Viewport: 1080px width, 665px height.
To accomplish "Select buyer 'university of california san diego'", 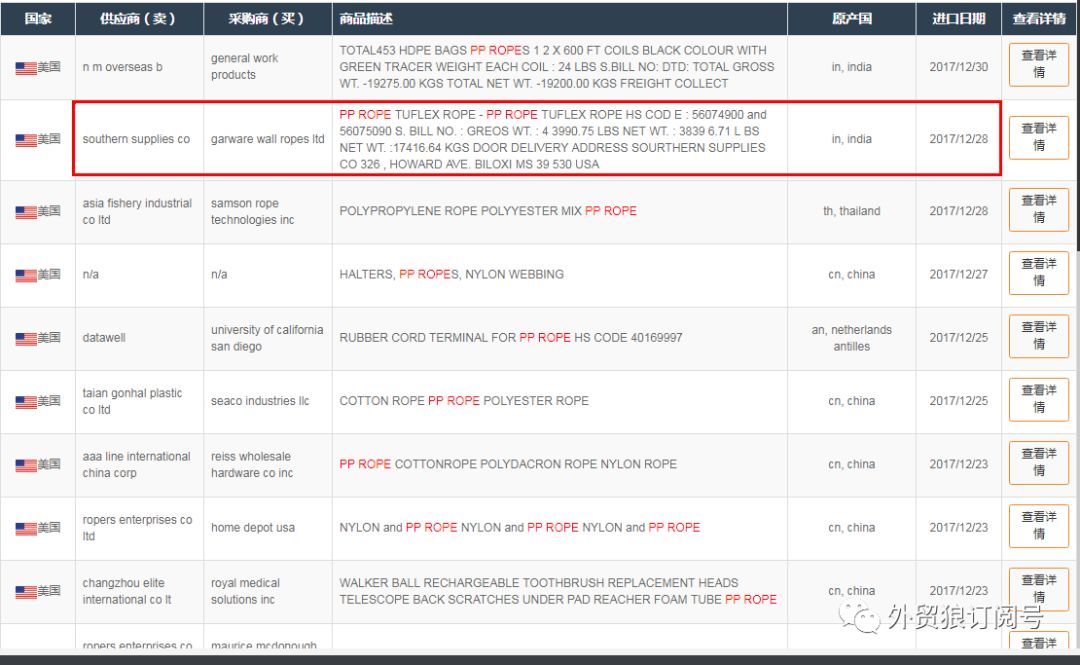I will [x=267, y=338].
